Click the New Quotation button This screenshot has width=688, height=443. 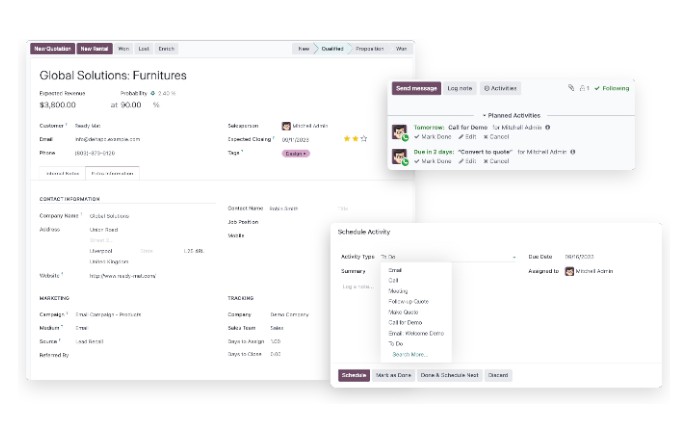[x=51, y=48]
